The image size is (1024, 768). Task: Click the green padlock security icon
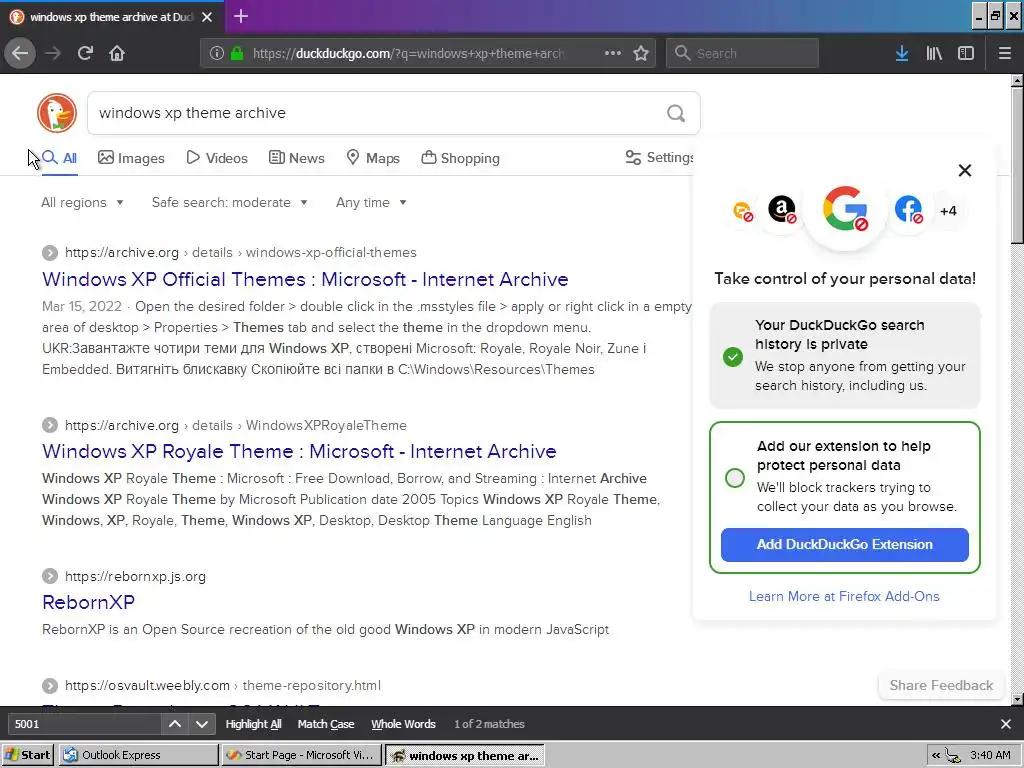pyautogui.click(x=237, y=53)
